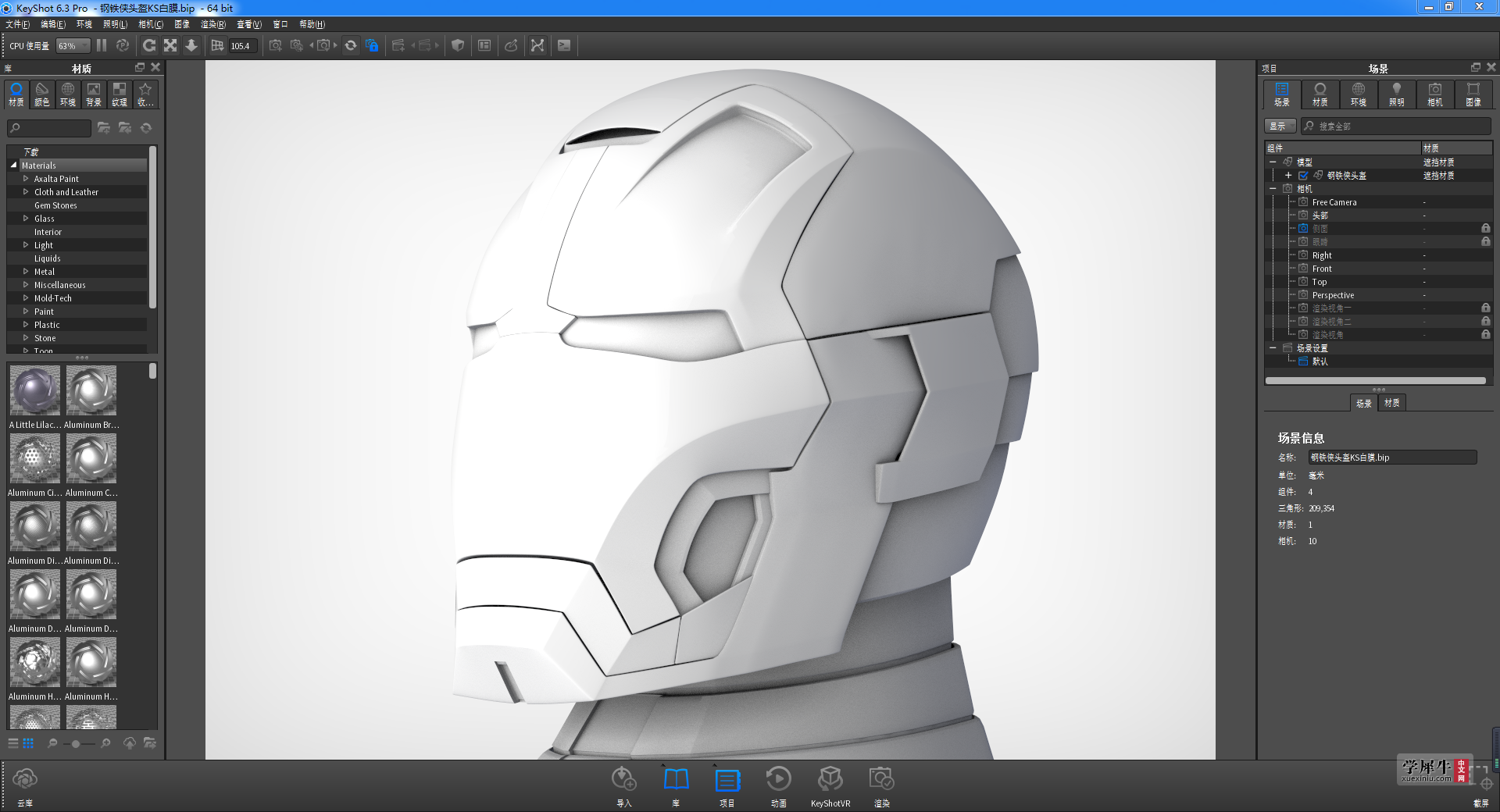The height and width of the screenshot is (812, 1500).
Task: Toggle the NURBS mode icon
Action: (537, 46)
